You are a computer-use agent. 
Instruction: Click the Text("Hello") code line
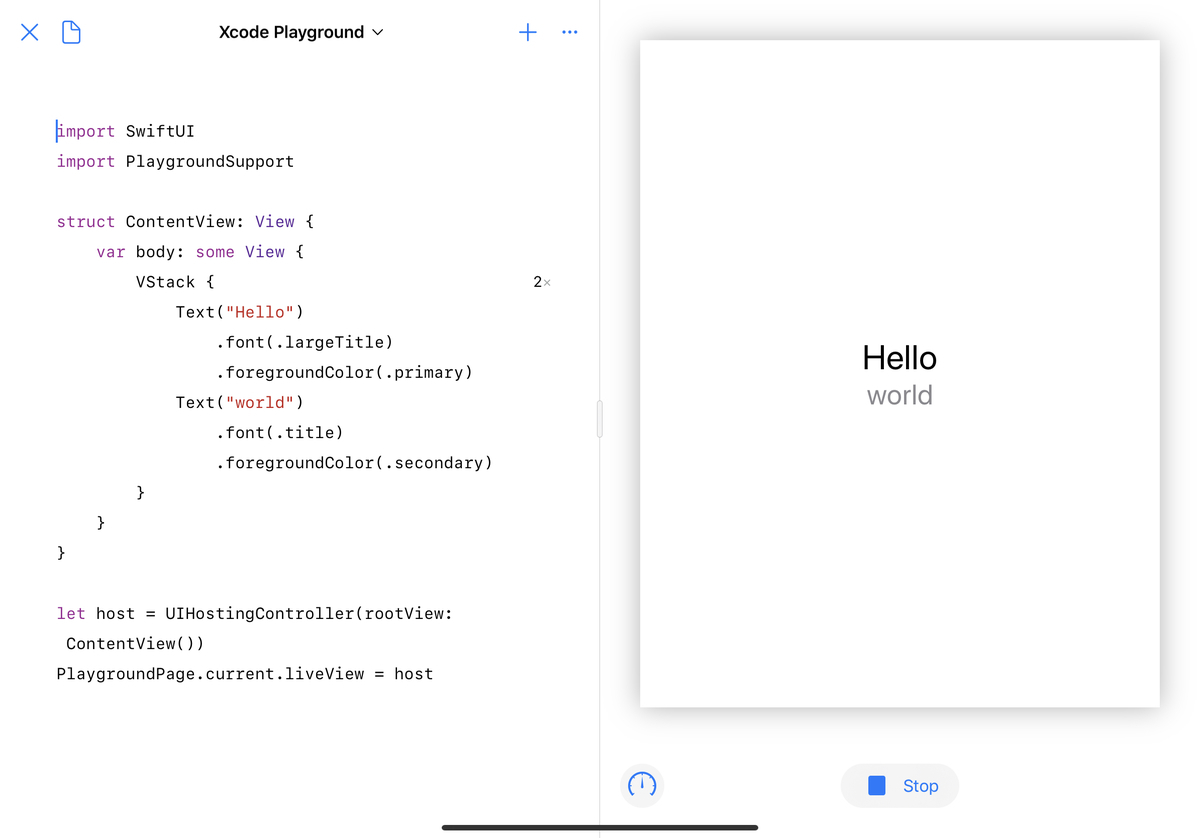tap(239, 312)
